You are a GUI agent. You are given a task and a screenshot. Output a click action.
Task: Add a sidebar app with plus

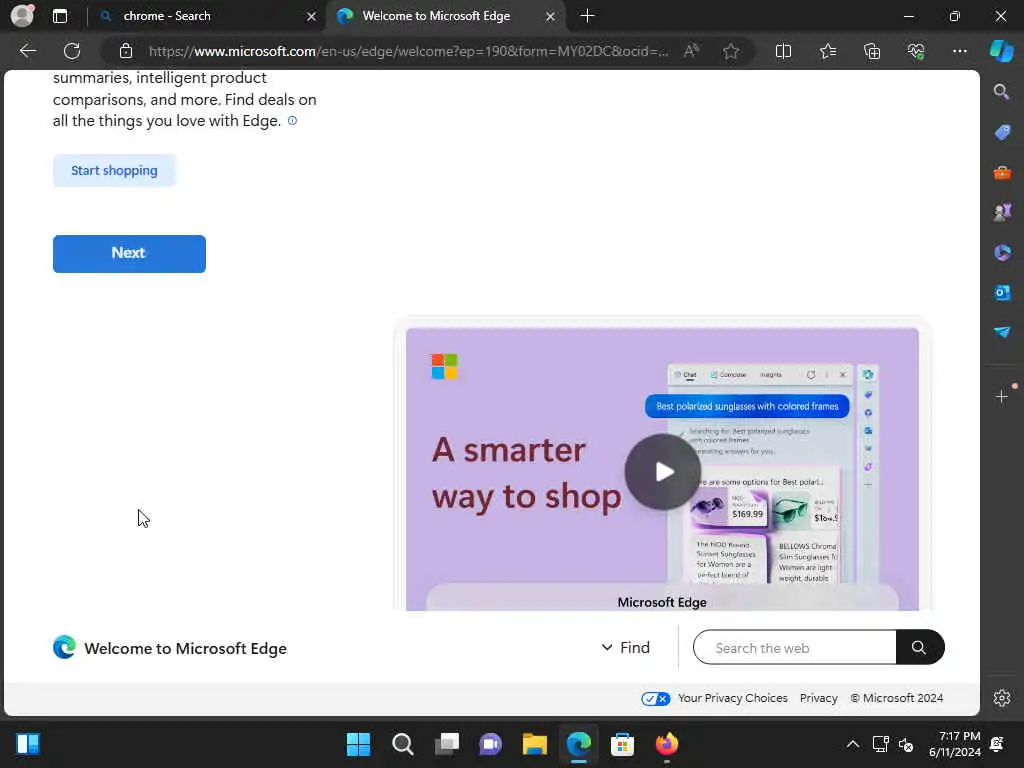pyautogui.click(x=1002, y=396)
